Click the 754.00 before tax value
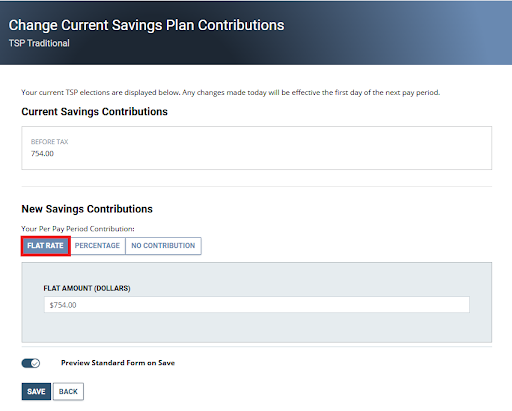The width and height of the screenshot is (512, 411). (x=42, y=154)
